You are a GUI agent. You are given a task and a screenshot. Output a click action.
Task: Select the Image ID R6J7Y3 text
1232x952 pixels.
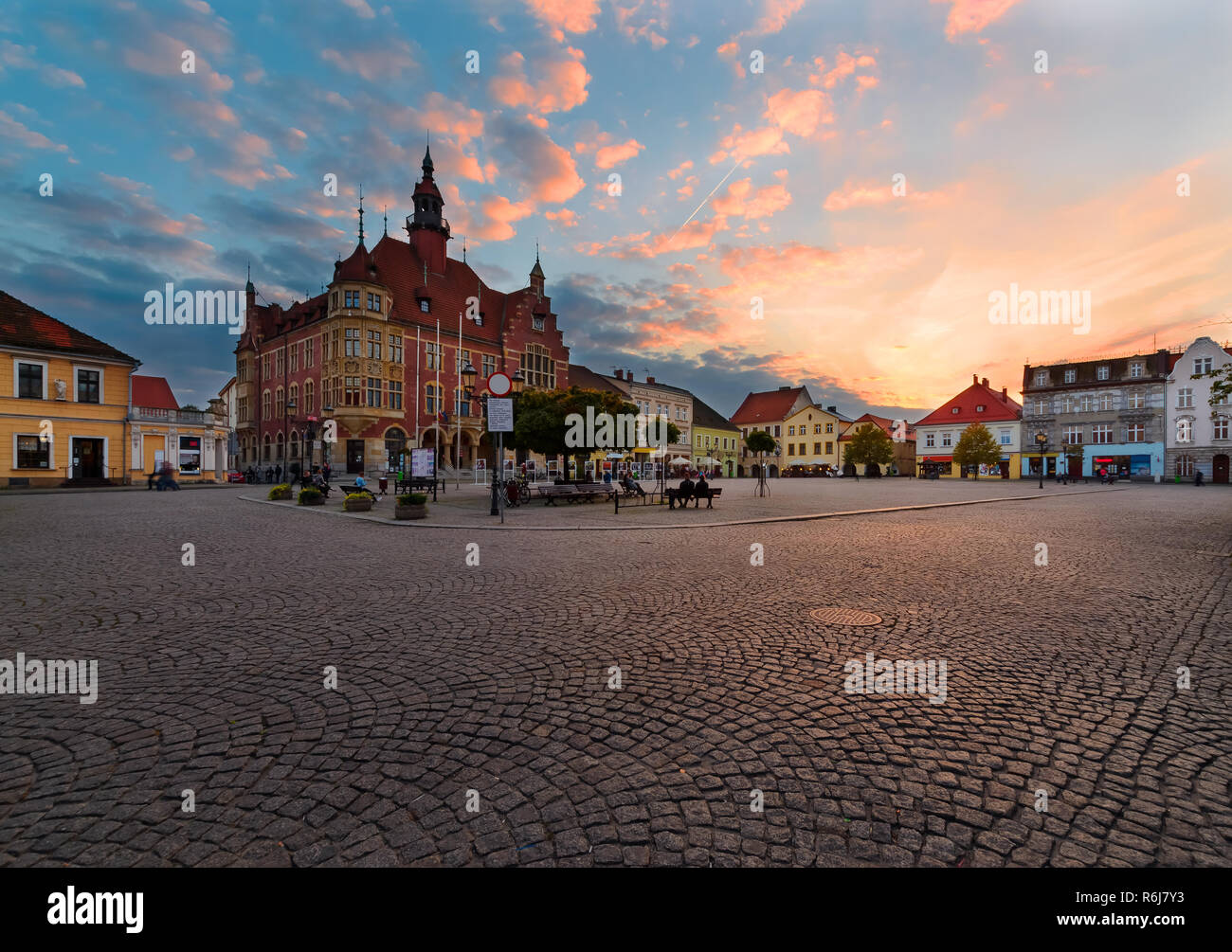pos(1131,899)
